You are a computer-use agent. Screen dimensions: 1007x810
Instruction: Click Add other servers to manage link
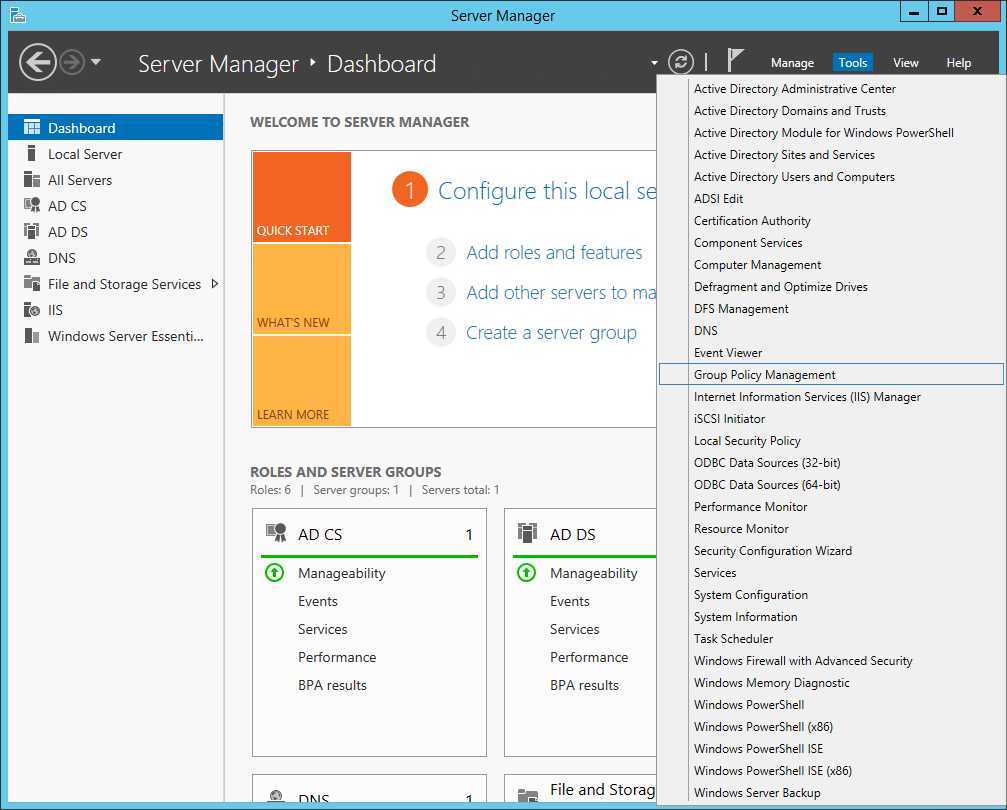[561, 292]
